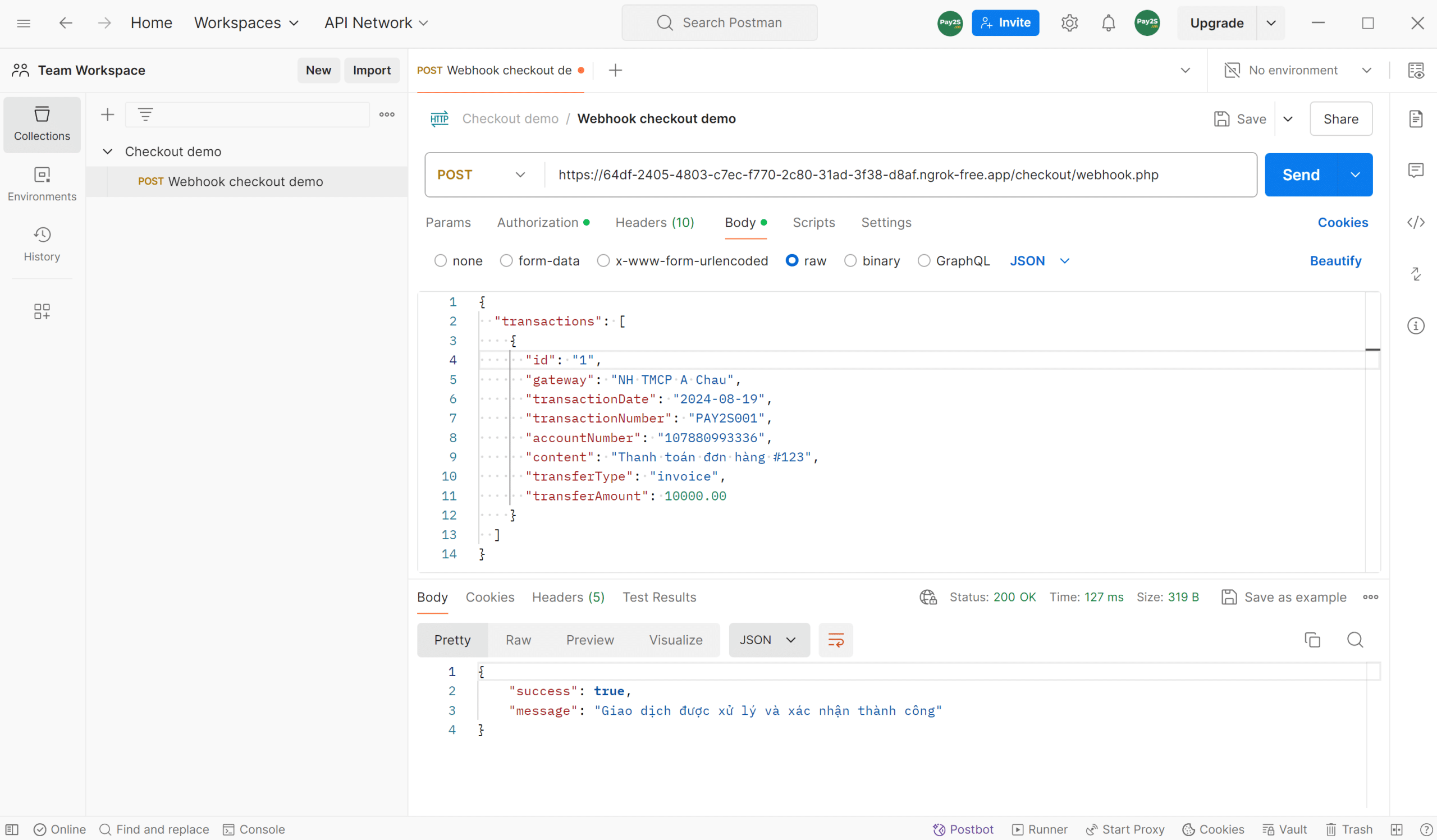Toggle response line wrap icon
The width and height of the screenshot is (1437, 840).
coord(835,640)
